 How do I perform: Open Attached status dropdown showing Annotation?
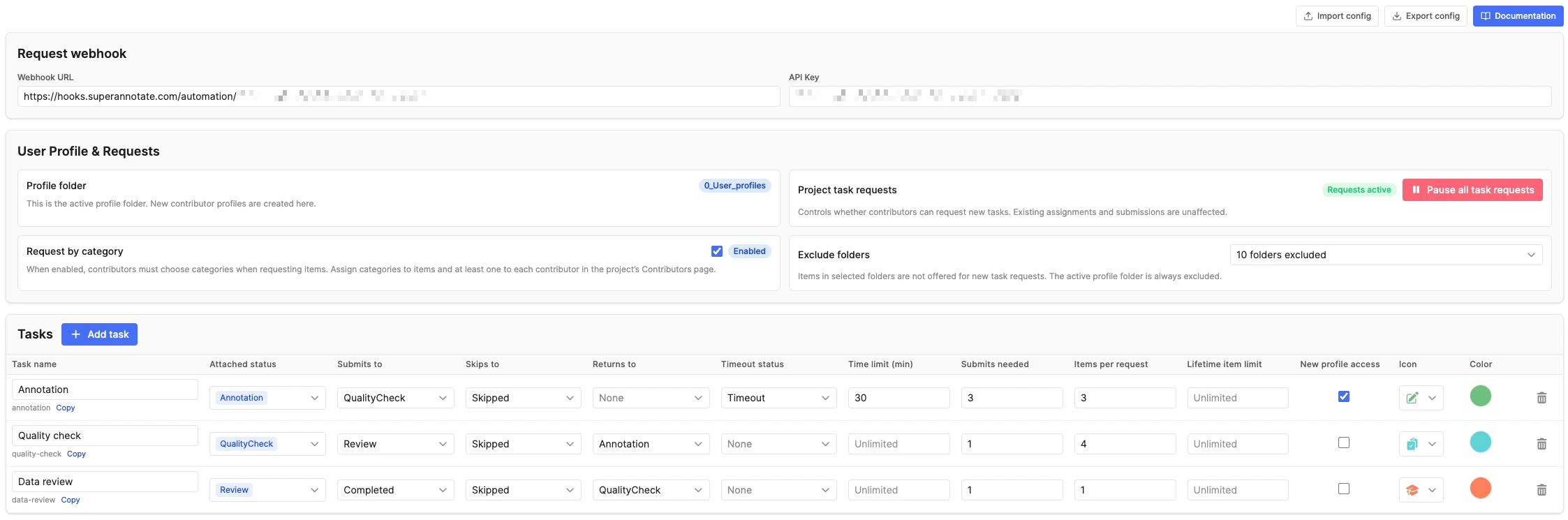267,398
